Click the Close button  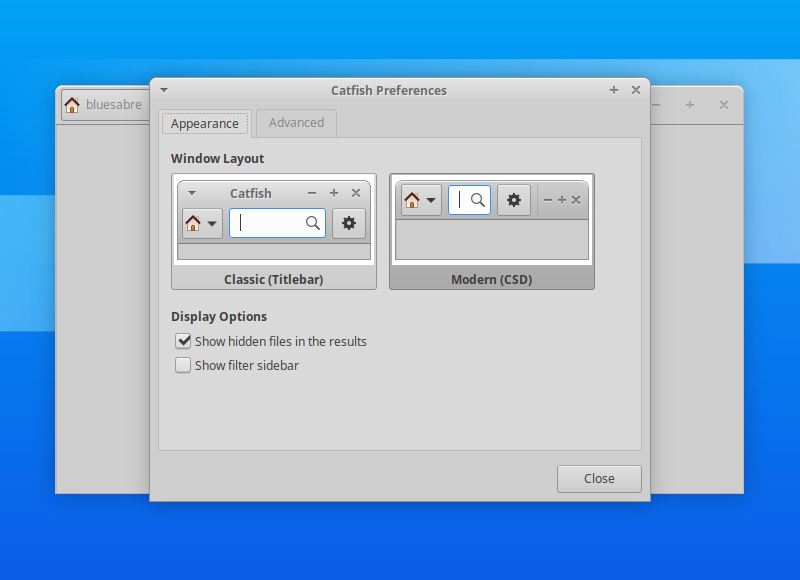click(599, 478)
